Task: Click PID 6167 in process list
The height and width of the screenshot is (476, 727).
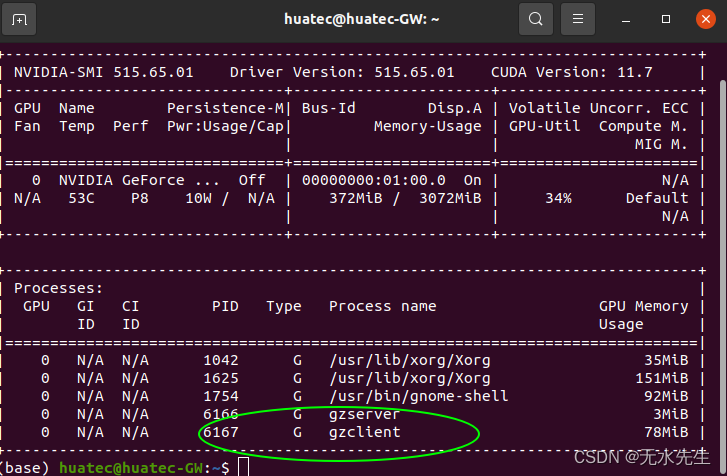Action: point(221,432)
